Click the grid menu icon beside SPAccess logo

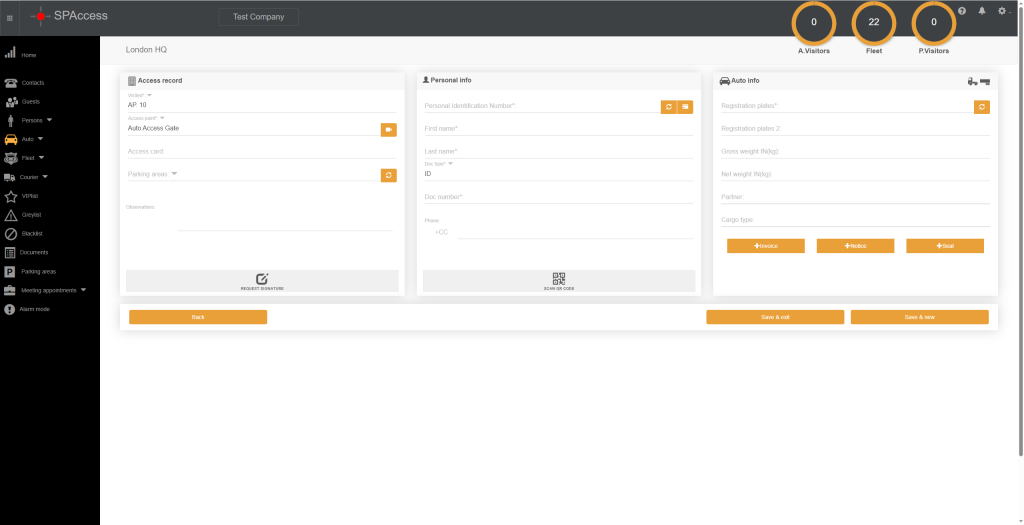click(10, 17)
